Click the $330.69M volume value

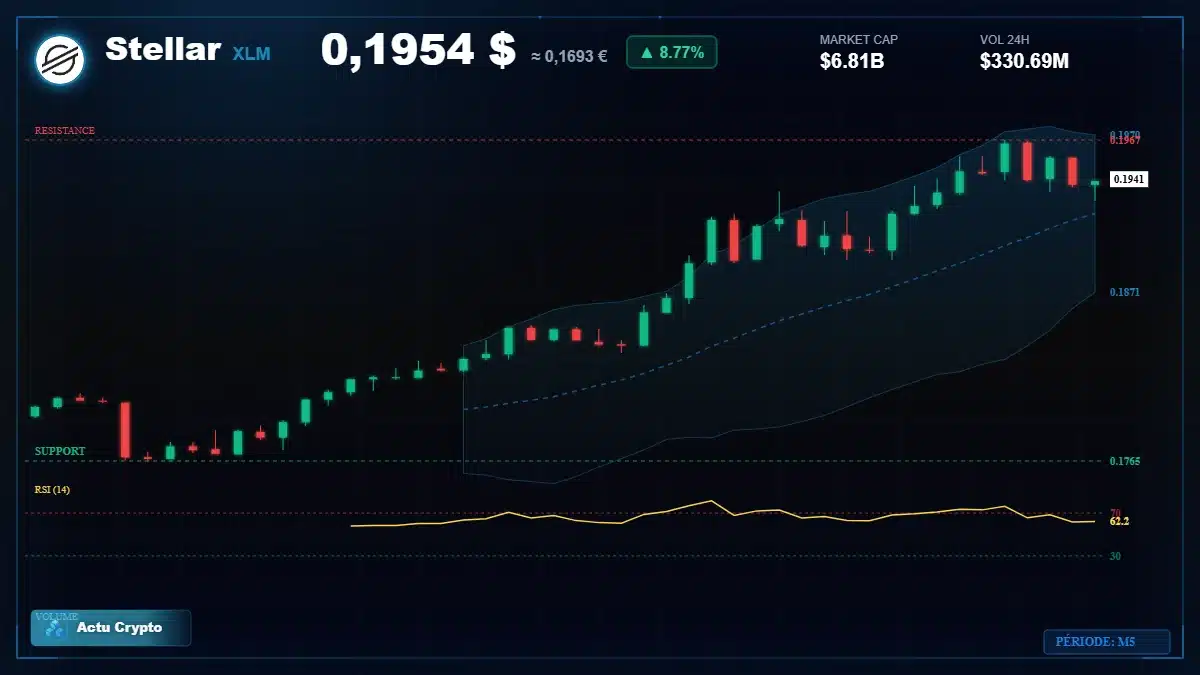[1025, 61]
